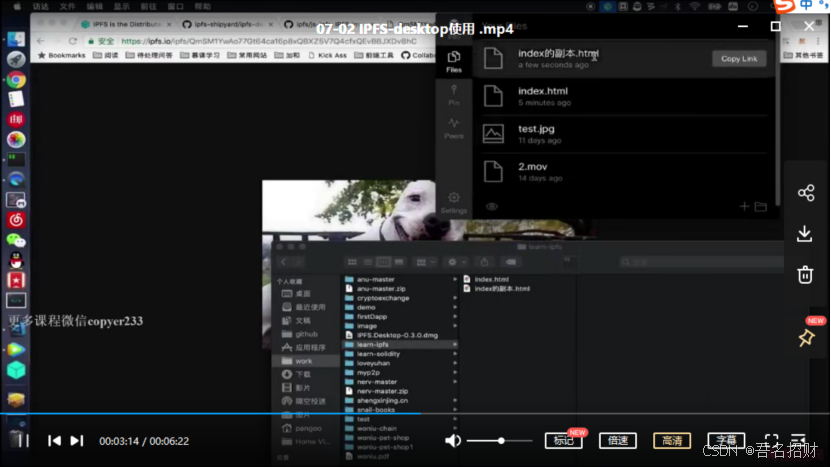Open the 编辑 menu in the macOS menu bar
The width and height of the screenshot is (831, 467).
click(94, 6)
